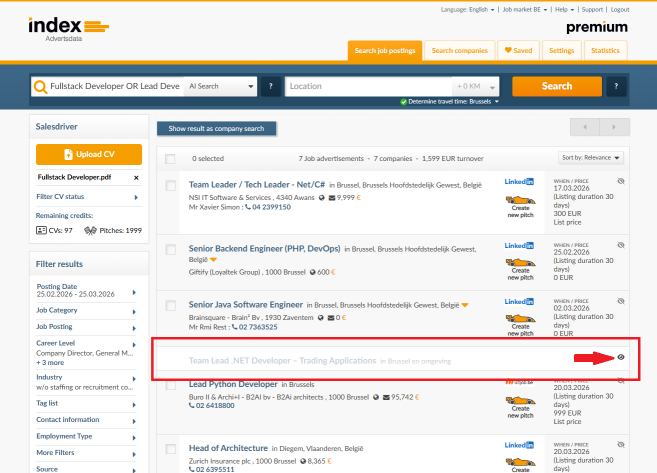Hide the Head of Architecture posting
This screenshot has width=657, height=473.
[621, 444]
